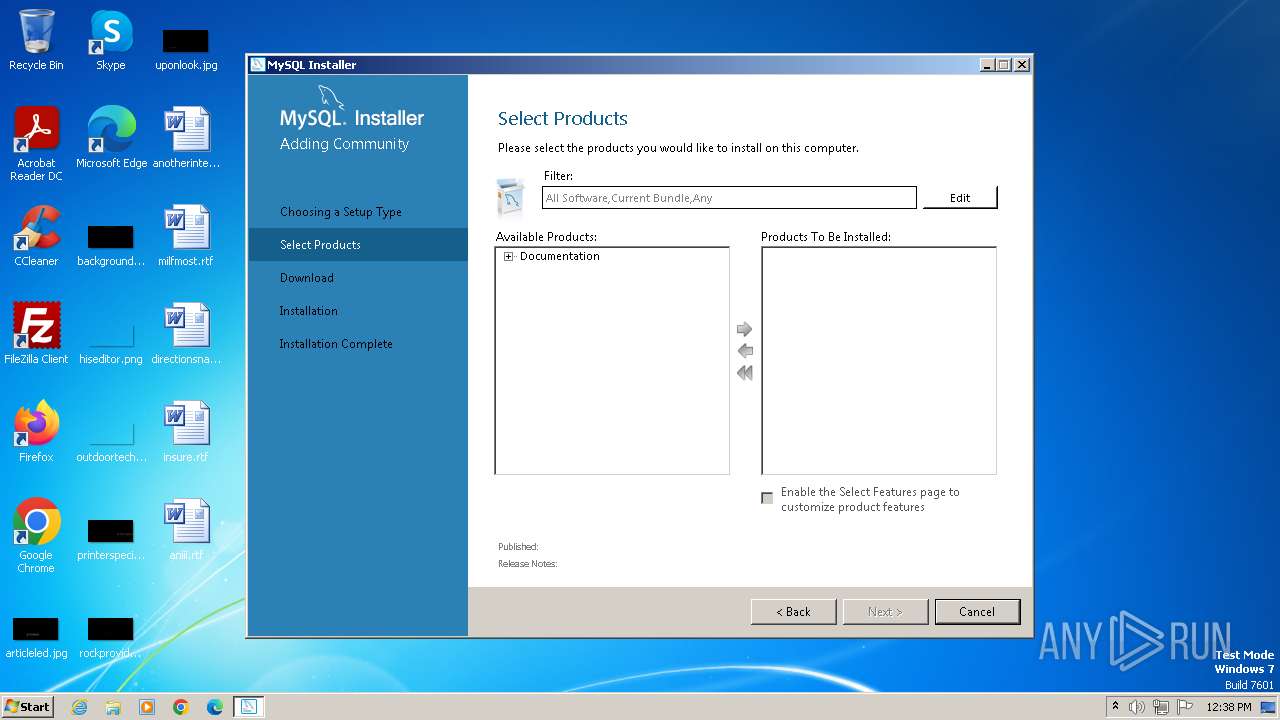This screenshot has height=720, width=1280.
Task: Enable the Select Features page checkbox
Action: 767,498
